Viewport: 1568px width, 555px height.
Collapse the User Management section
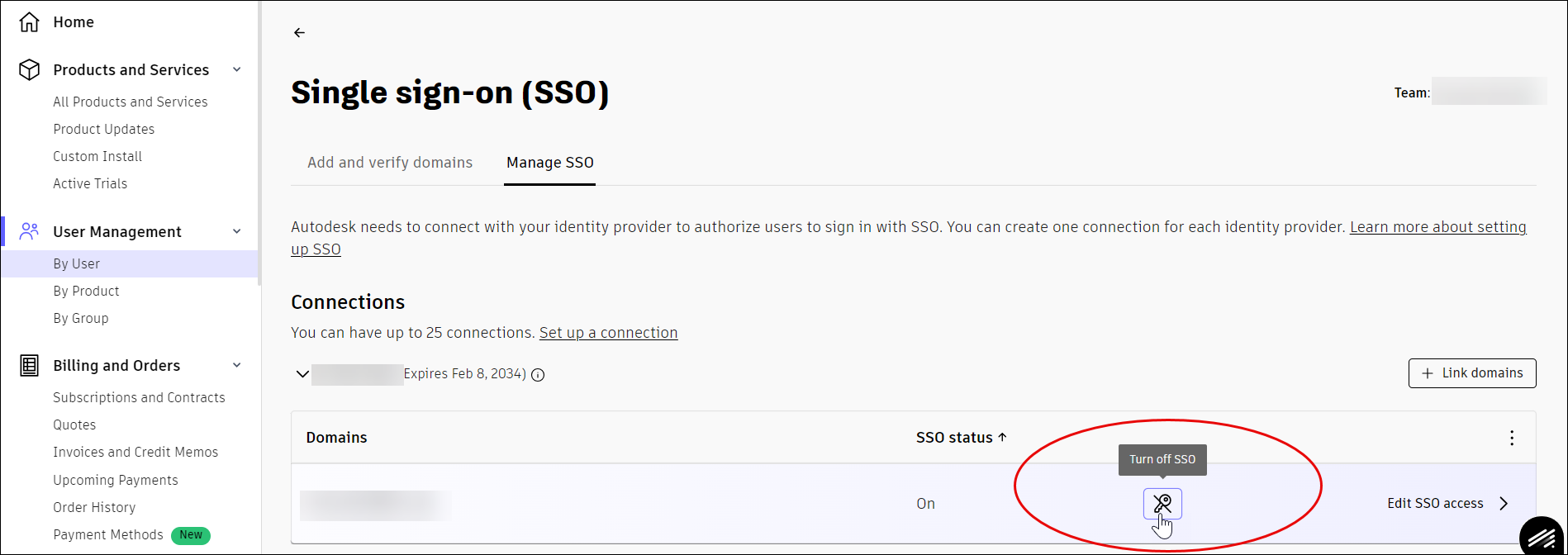[x=237, y=232]
